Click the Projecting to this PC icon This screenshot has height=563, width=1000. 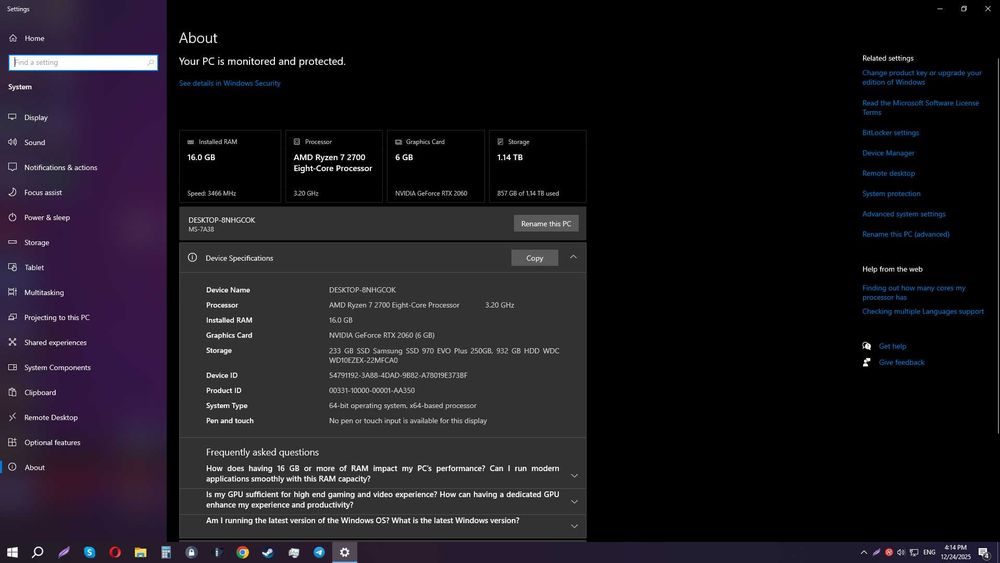tap(12, 317)
